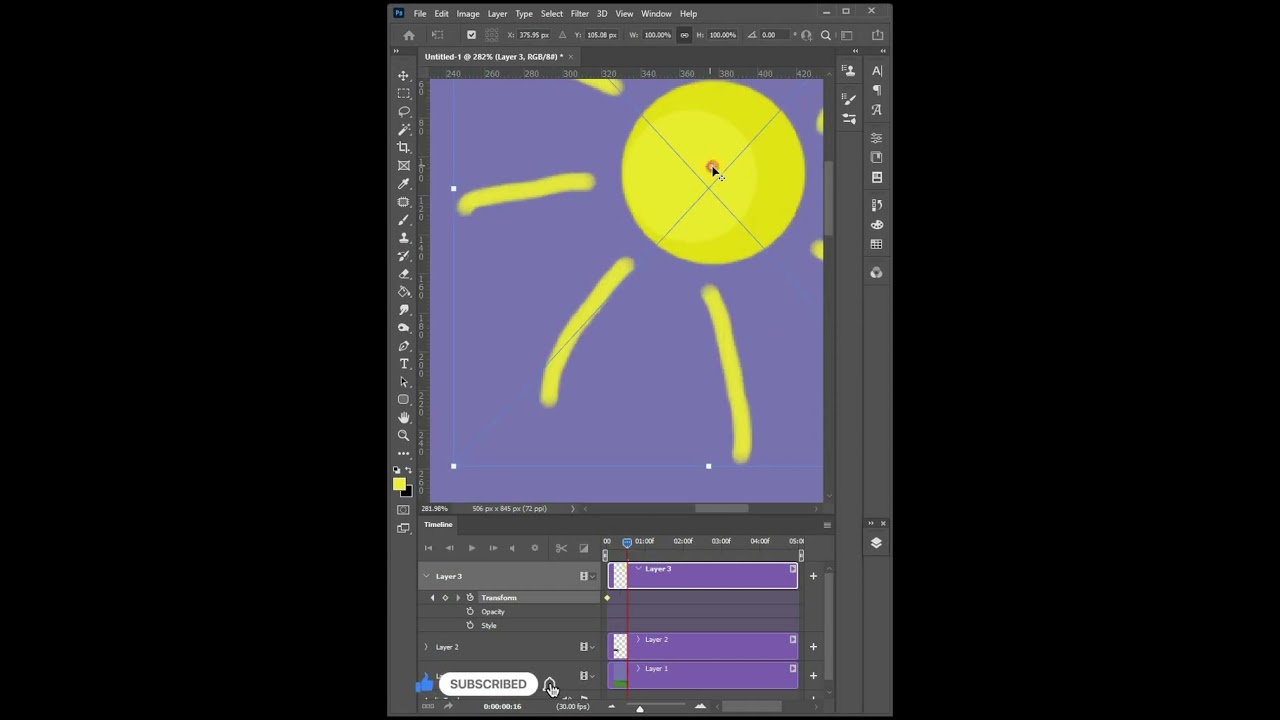Select the Path Selection tool
The height and width of the screenshot is (720, 1280).
tap(404, 382)
